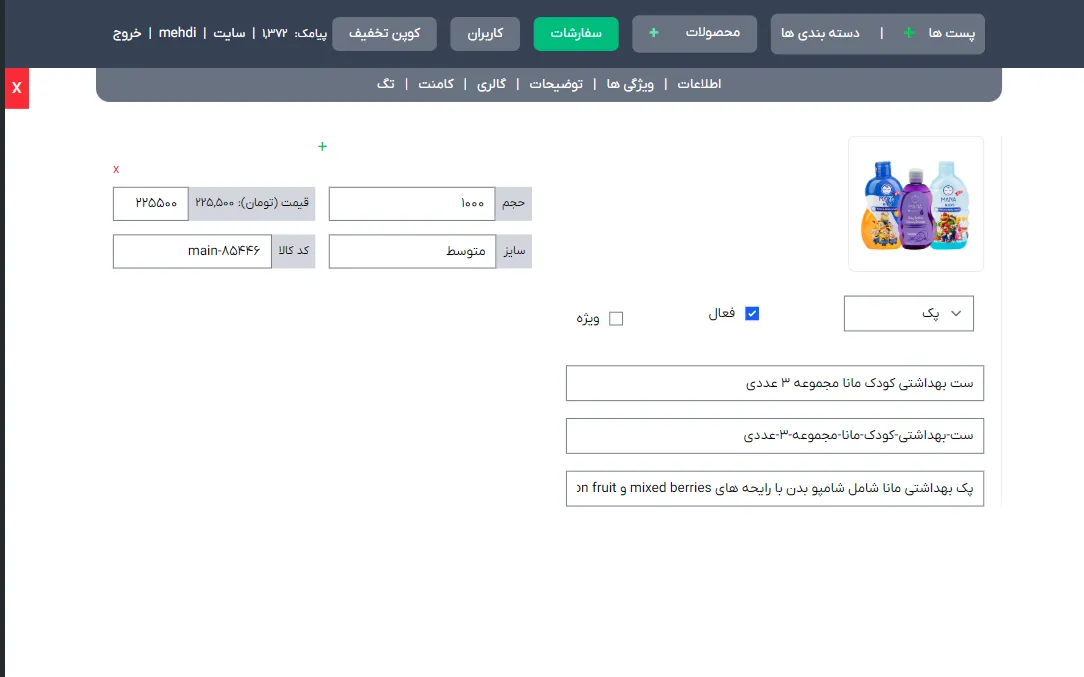Close the panel with the red X button
Image resolution: width=1084 pixels, height=677 pixels.
tap(17, 88)
